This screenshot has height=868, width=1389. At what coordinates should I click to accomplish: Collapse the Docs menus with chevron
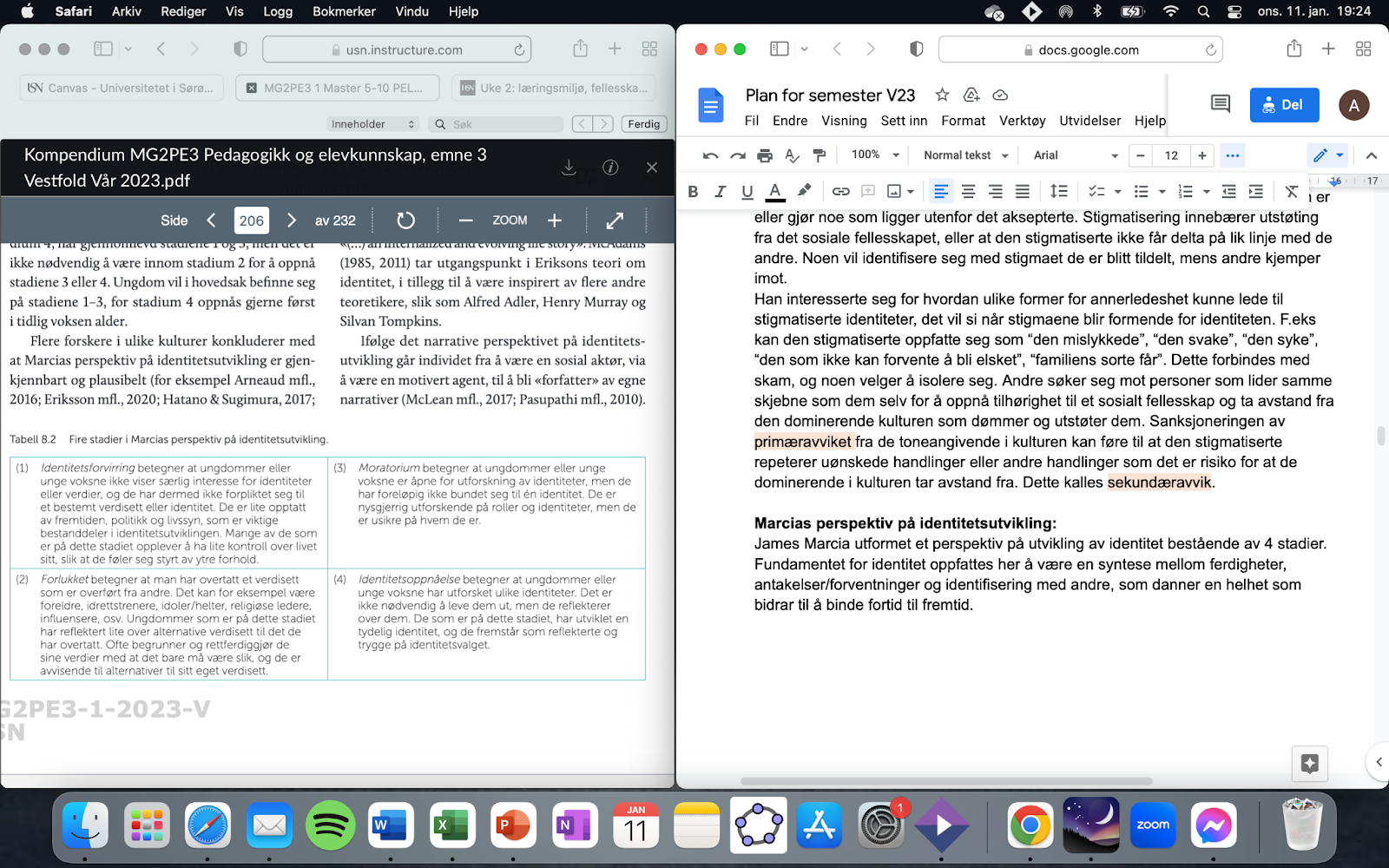(1372, 155)
